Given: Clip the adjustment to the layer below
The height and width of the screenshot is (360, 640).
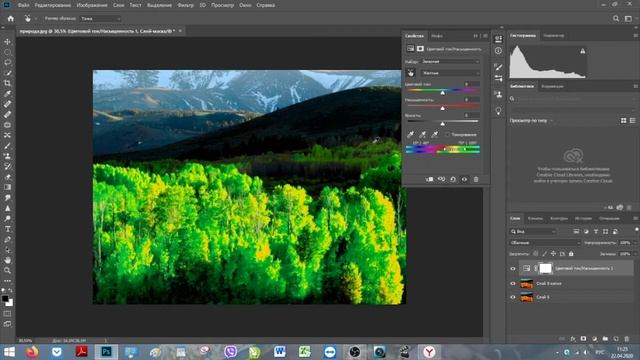Looking at the screenshot, I should 430,179.
